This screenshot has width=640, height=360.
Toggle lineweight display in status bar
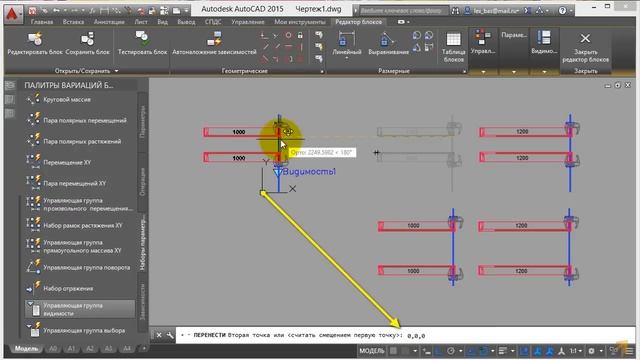click(x=503, y=351)
